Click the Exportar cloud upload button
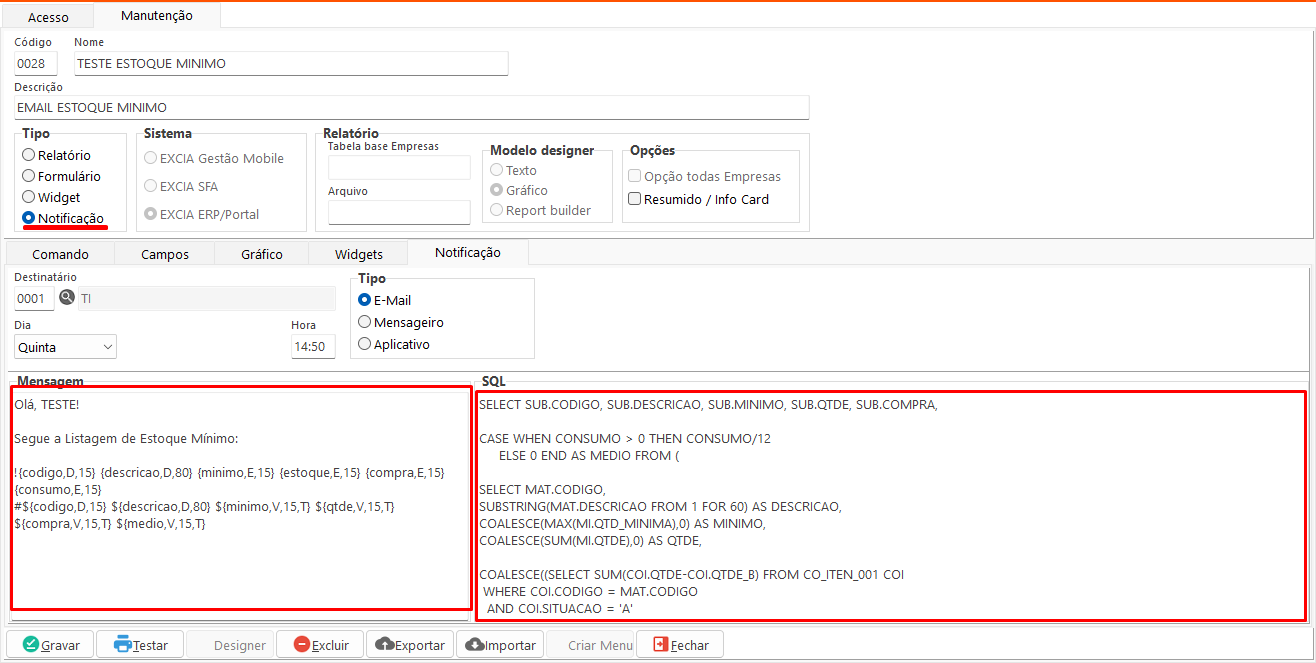 tap(410, 645)
